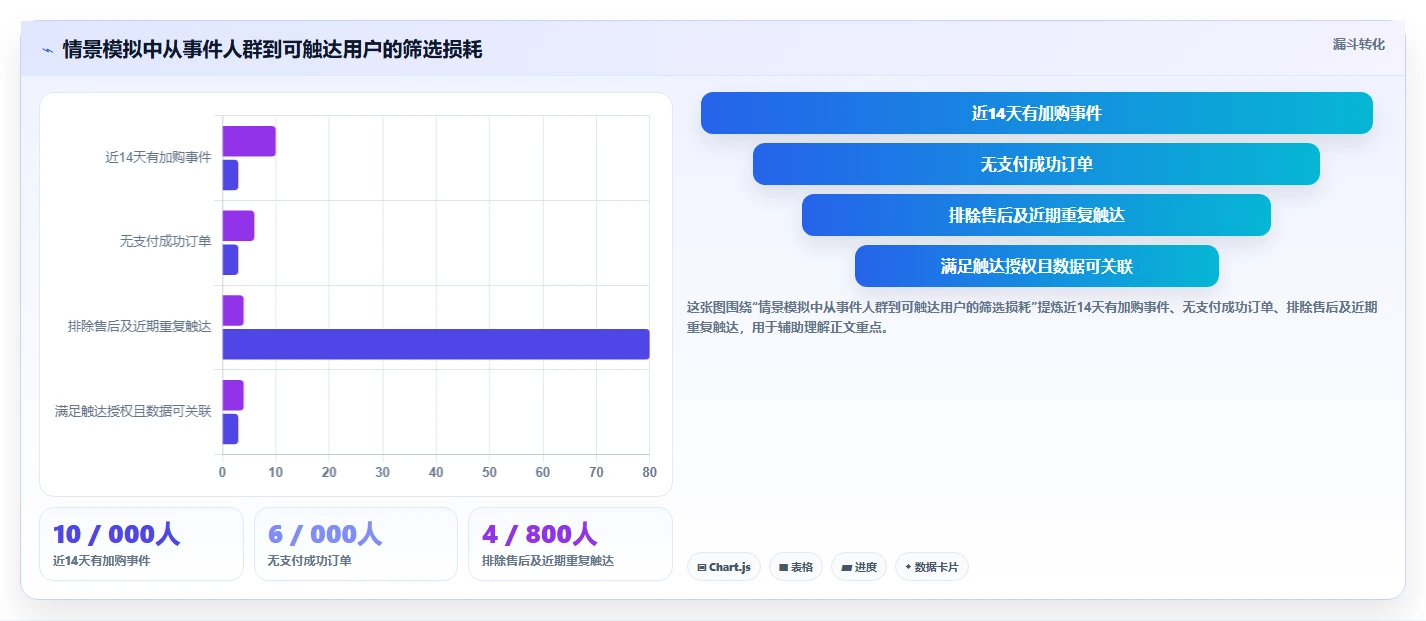
Task: Click the long blue bar reaching 80
Action: pos(436,344)
